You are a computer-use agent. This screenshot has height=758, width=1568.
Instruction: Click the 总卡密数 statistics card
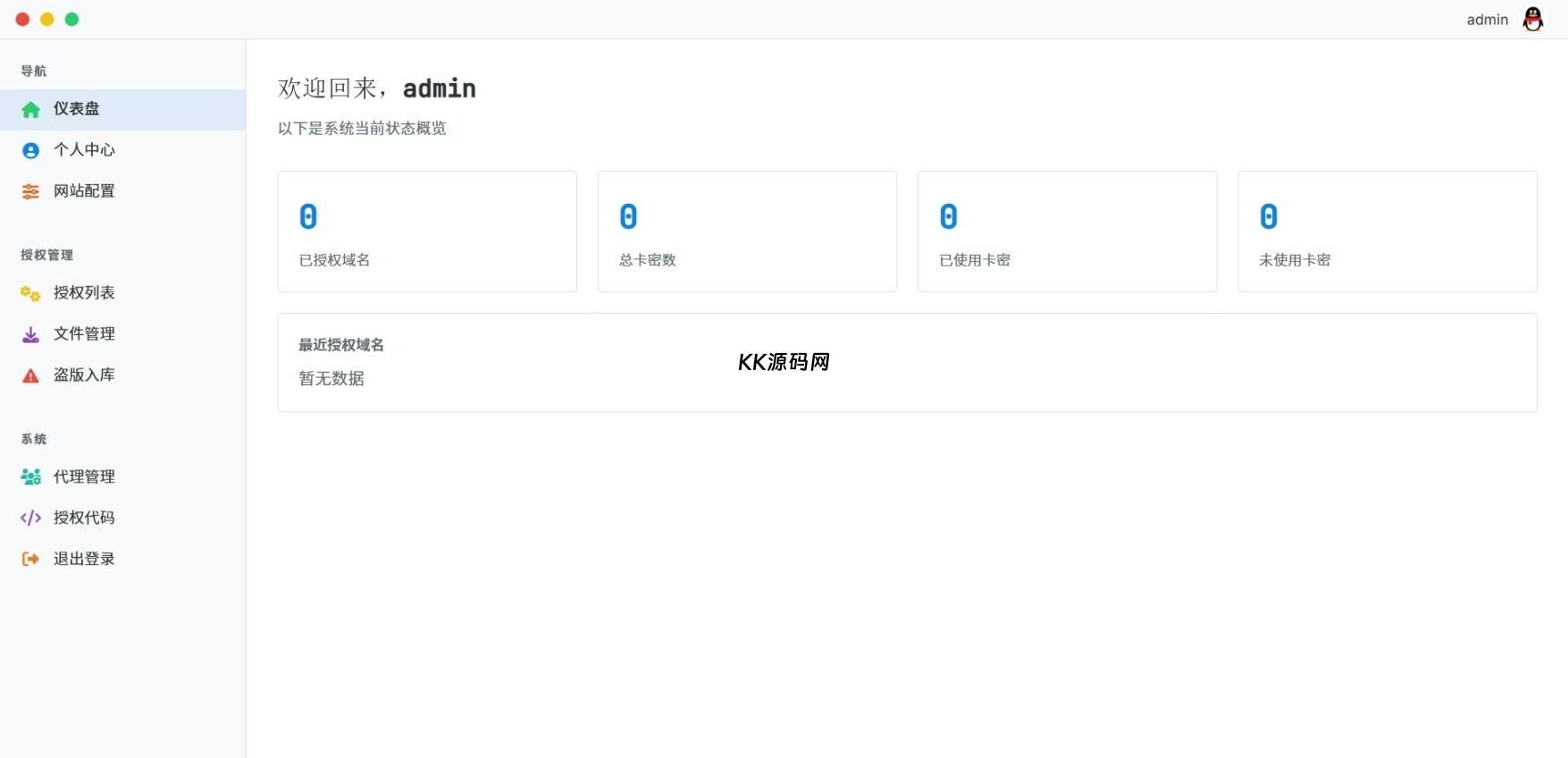tap(747, 232)
